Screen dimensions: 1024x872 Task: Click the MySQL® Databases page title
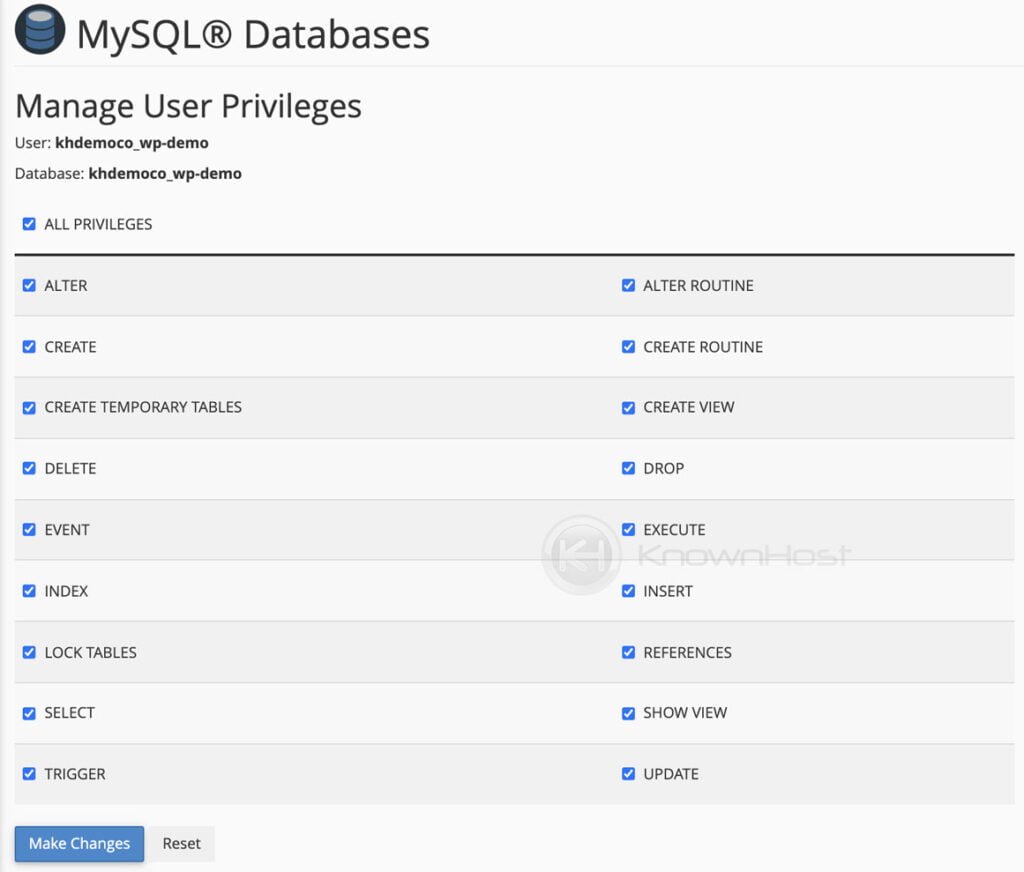(x=253, y=34)
